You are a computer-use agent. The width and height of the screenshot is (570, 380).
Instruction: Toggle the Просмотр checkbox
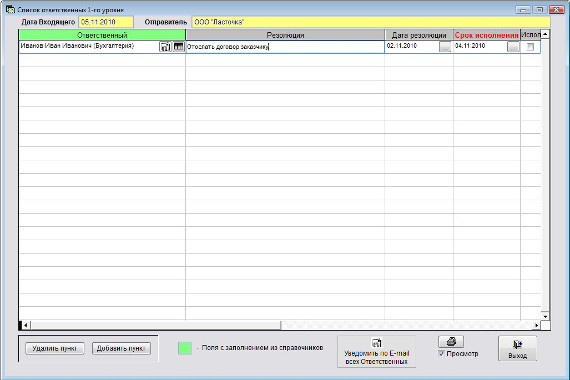(441, 353)
